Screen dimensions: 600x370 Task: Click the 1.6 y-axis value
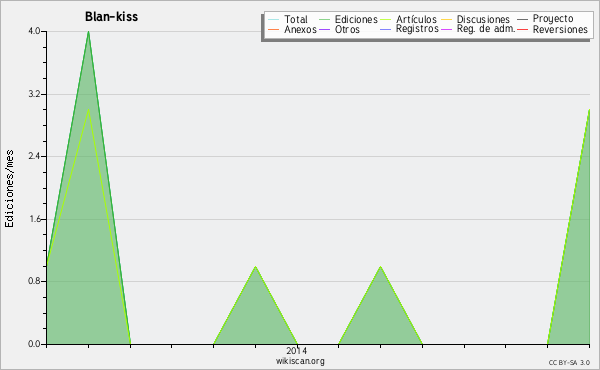(34, 219)
